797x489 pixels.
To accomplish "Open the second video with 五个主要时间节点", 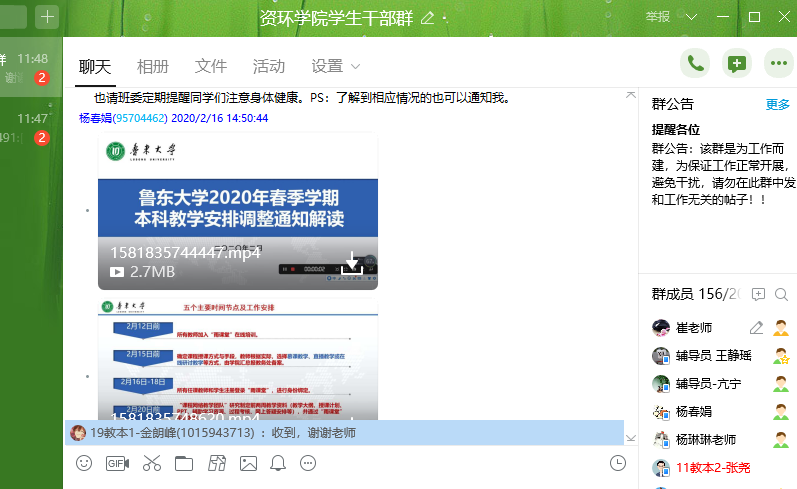I will (238, 360).
